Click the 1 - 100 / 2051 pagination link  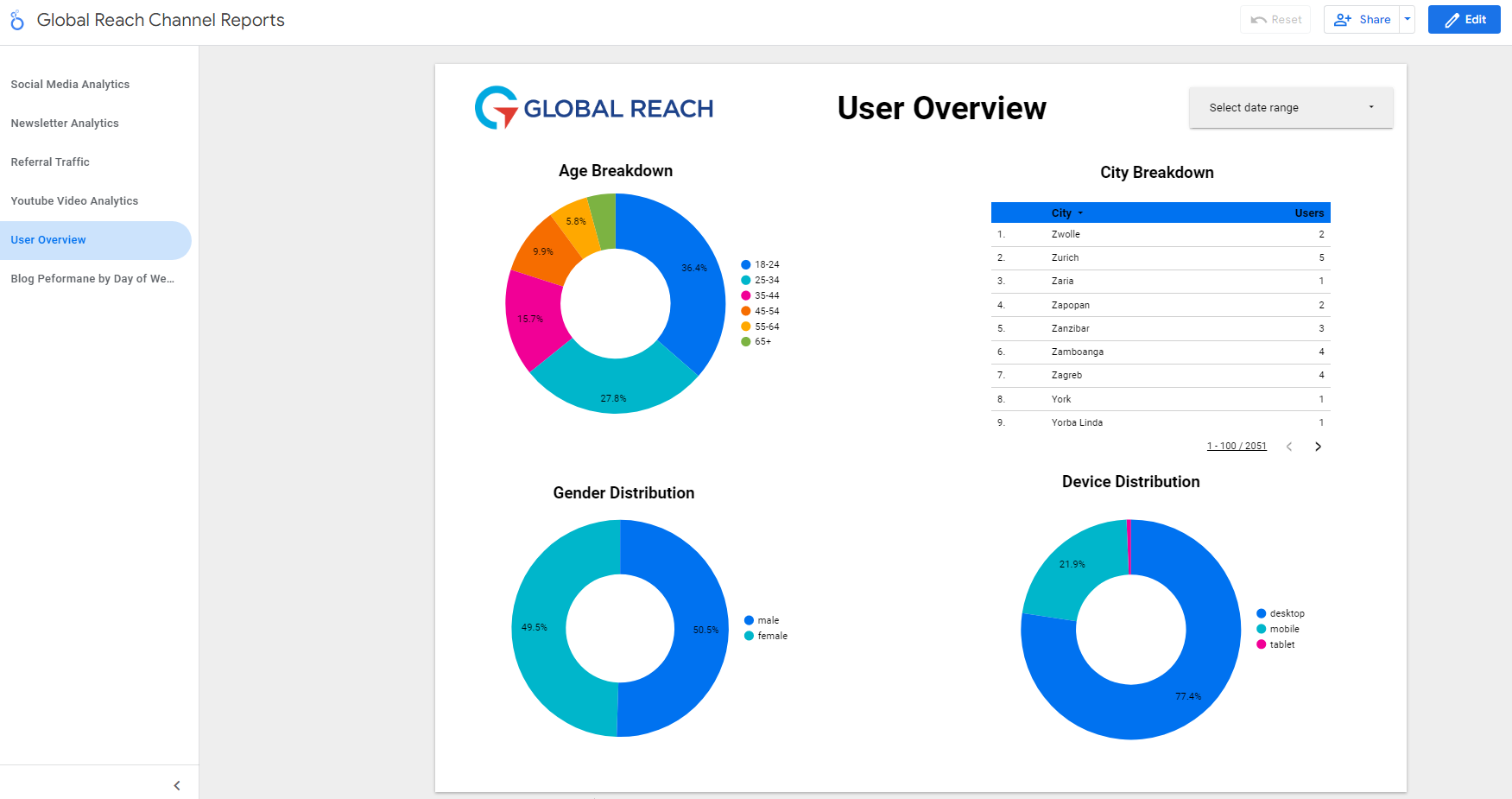click(1237, 446)
